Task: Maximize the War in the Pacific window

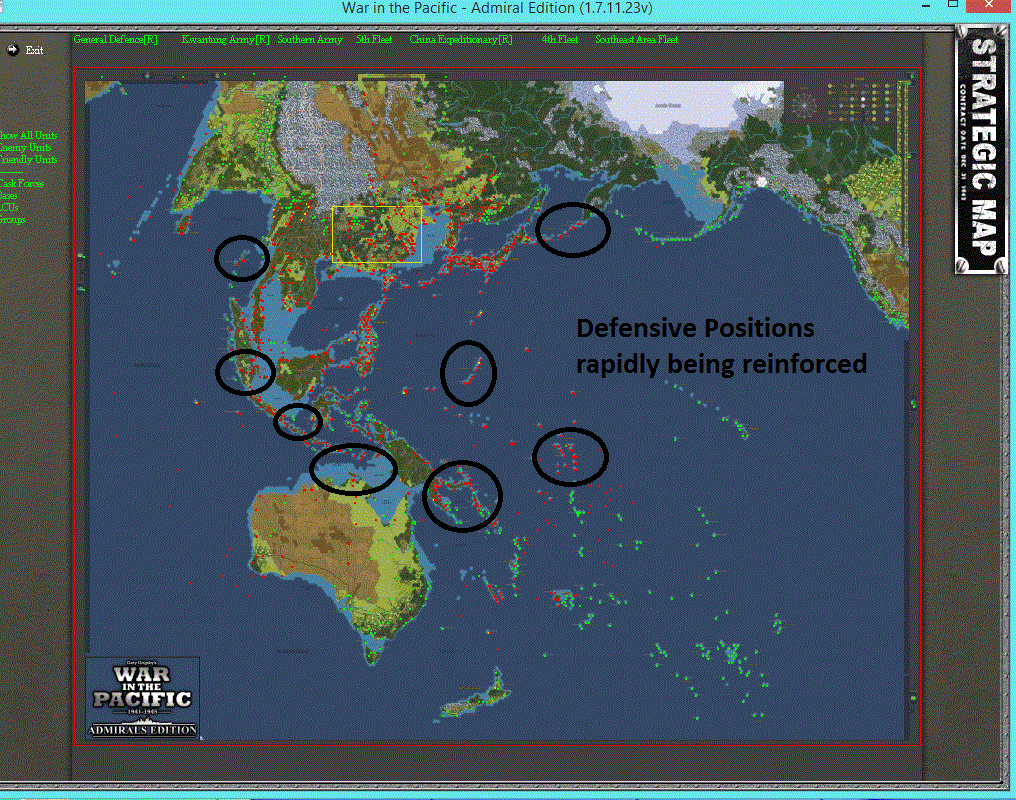Action: click(x=952, y=5)
